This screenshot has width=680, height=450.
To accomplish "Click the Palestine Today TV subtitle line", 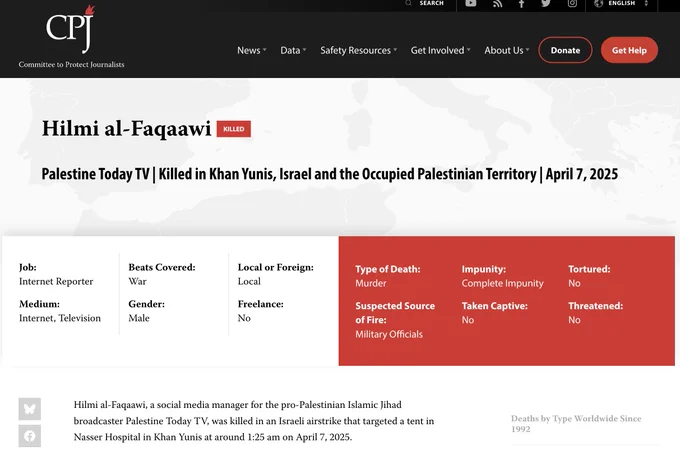I will point(330,174).
